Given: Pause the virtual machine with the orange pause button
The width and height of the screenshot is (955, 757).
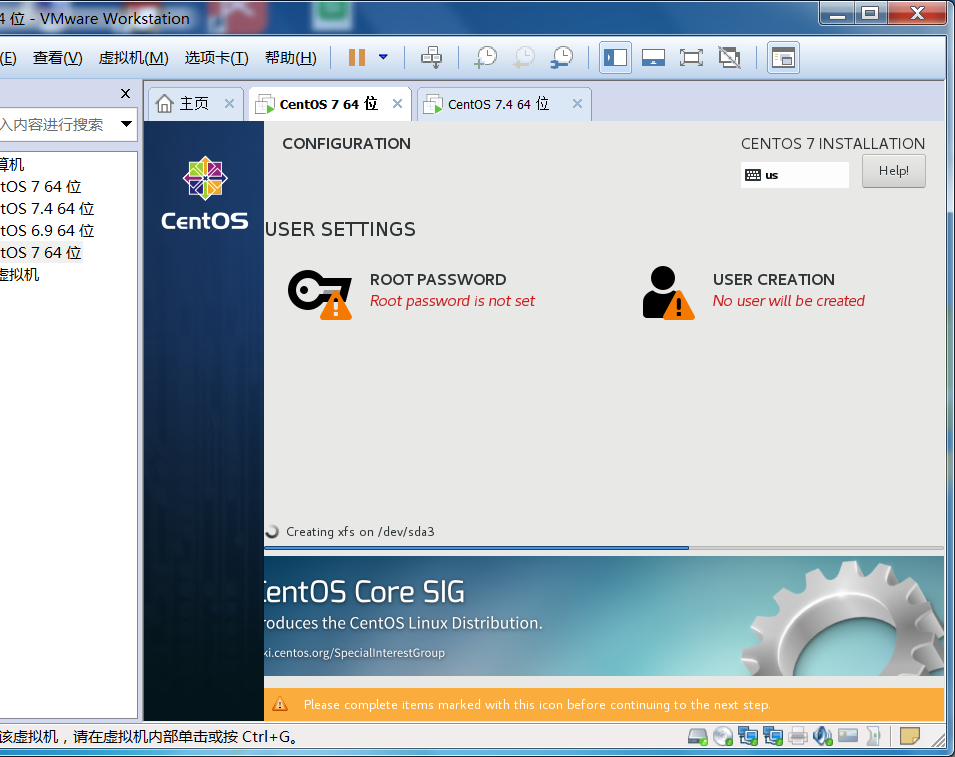Looking at the screenshot, I should coord(357,58).
